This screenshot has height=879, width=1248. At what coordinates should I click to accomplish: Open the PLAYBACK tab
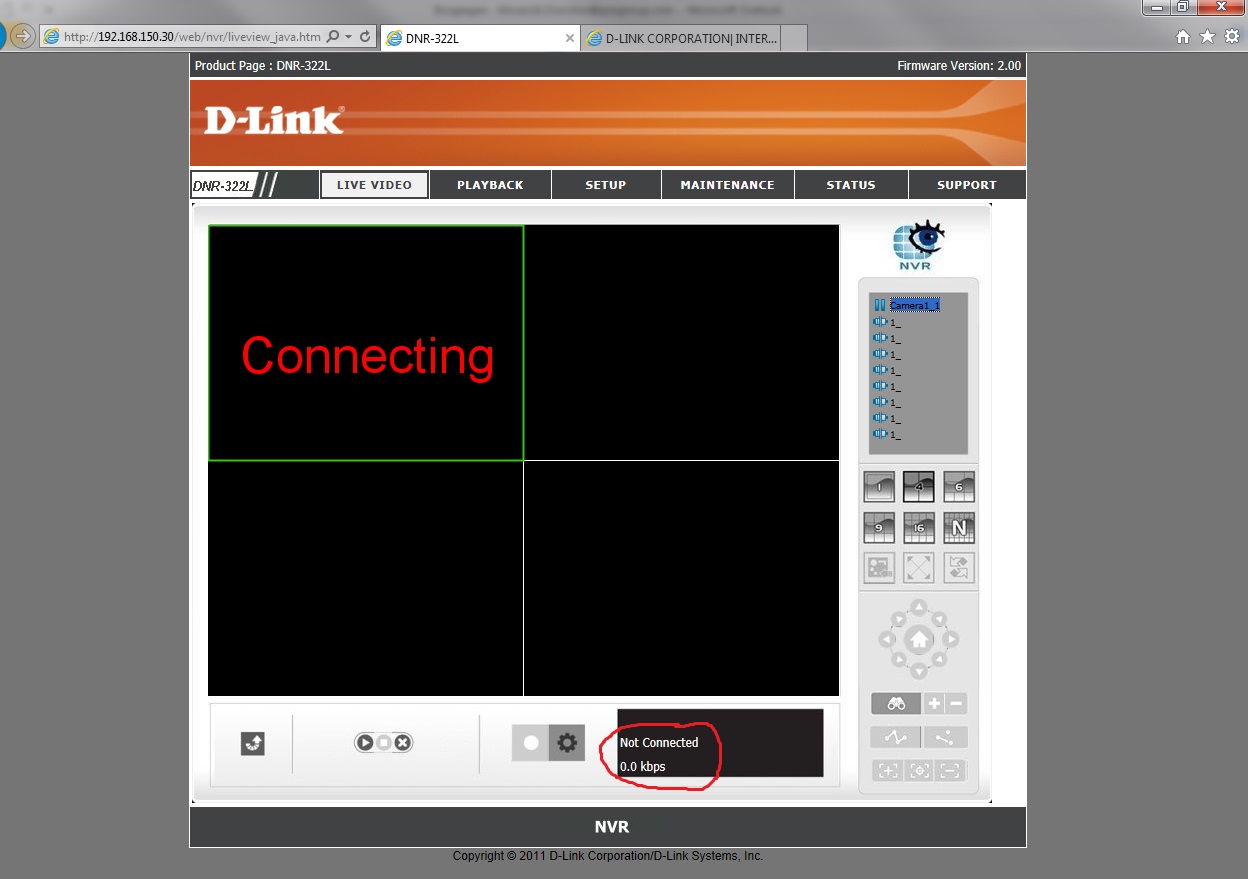coord(490,185)
